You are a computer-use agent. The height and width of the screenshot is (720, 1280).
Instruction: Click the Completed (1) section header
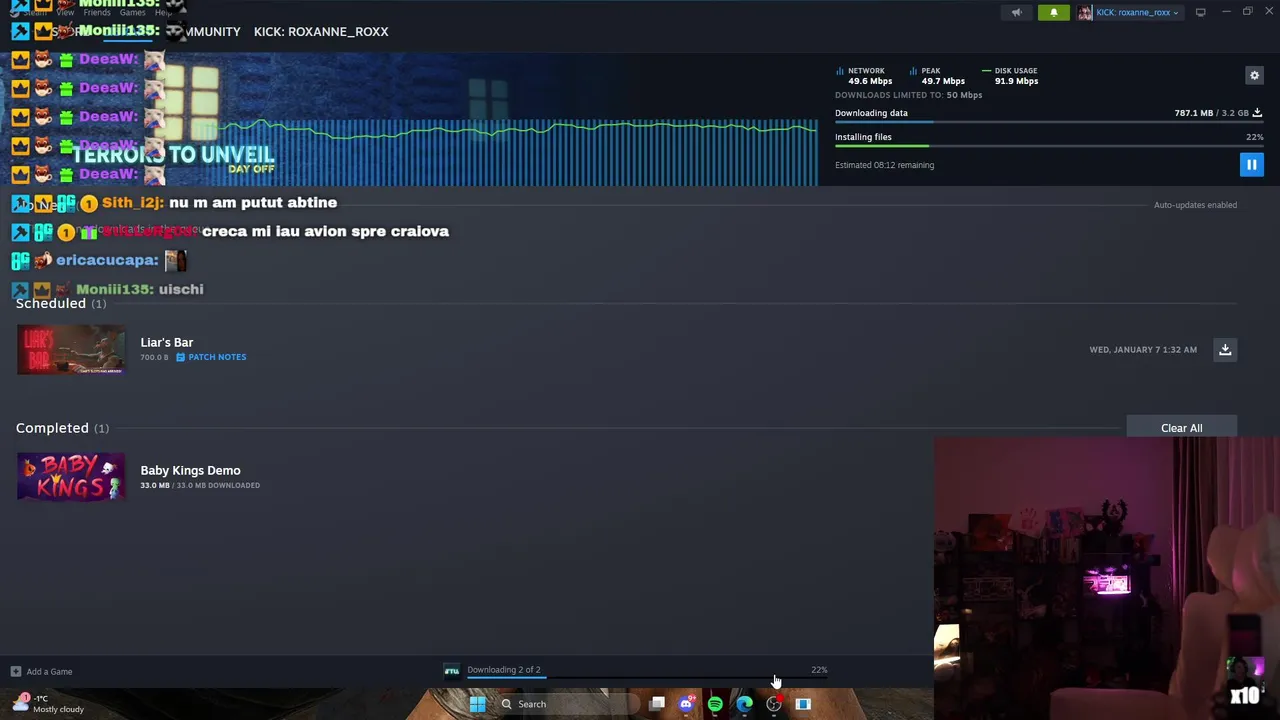click(x=62, y=428)
